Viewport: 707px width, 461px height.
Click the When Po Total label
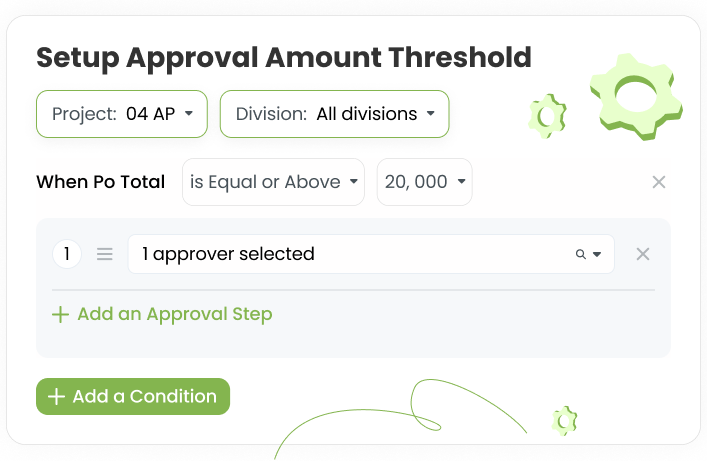point(101,182)
